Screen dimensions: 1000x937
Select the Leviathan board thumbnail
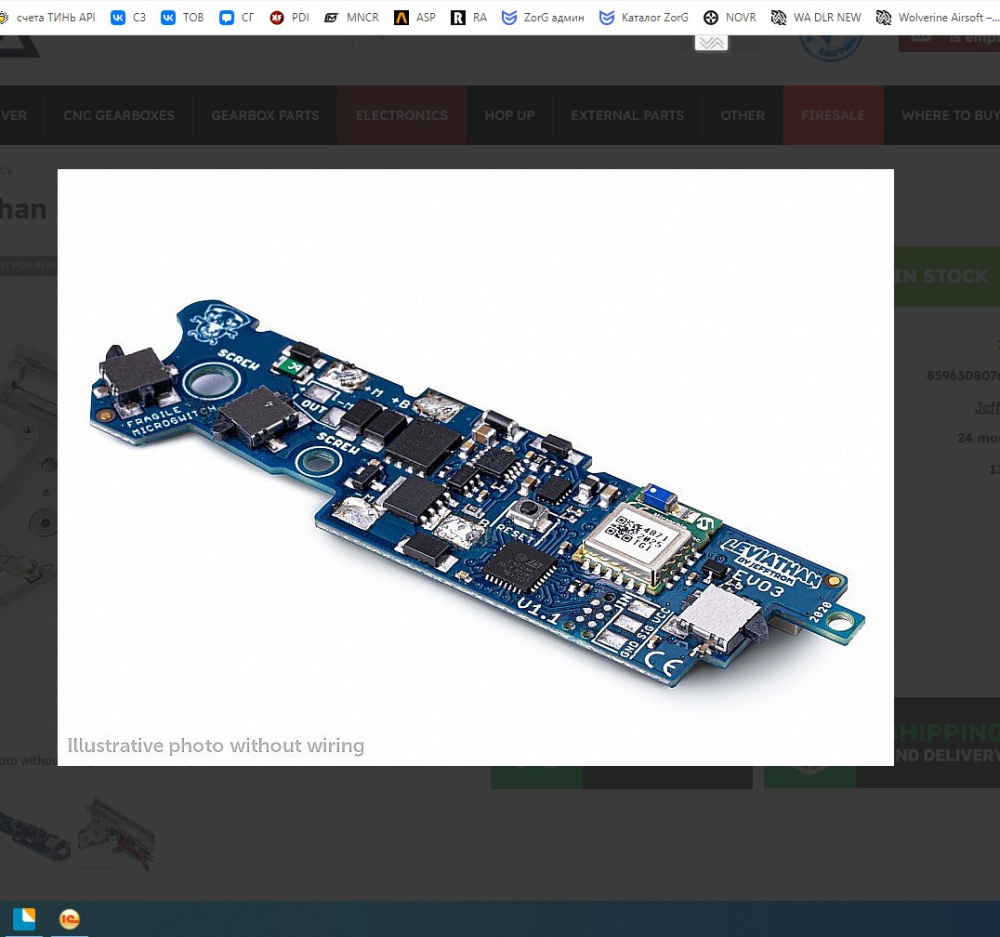coord(33,836)
